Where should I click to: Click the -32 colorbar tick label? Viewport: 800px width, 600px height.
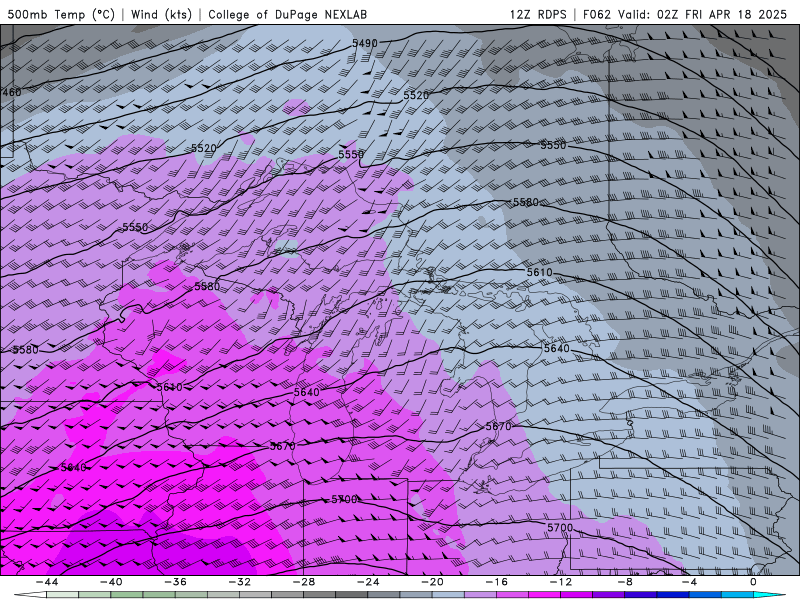coord(239,582)
